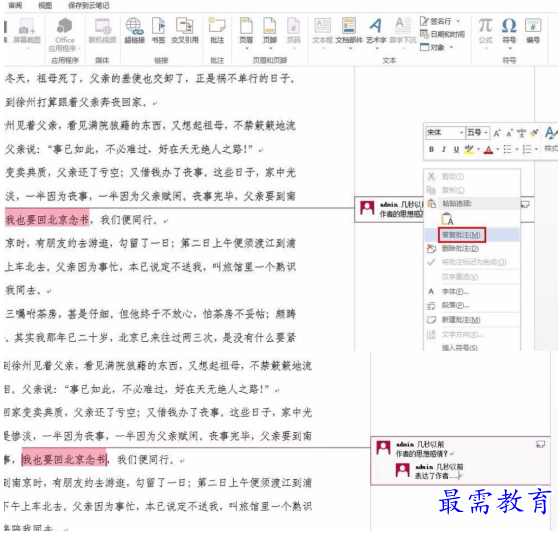Insert 页码 page number
The image size is (560, 533).
pos(294,32)
